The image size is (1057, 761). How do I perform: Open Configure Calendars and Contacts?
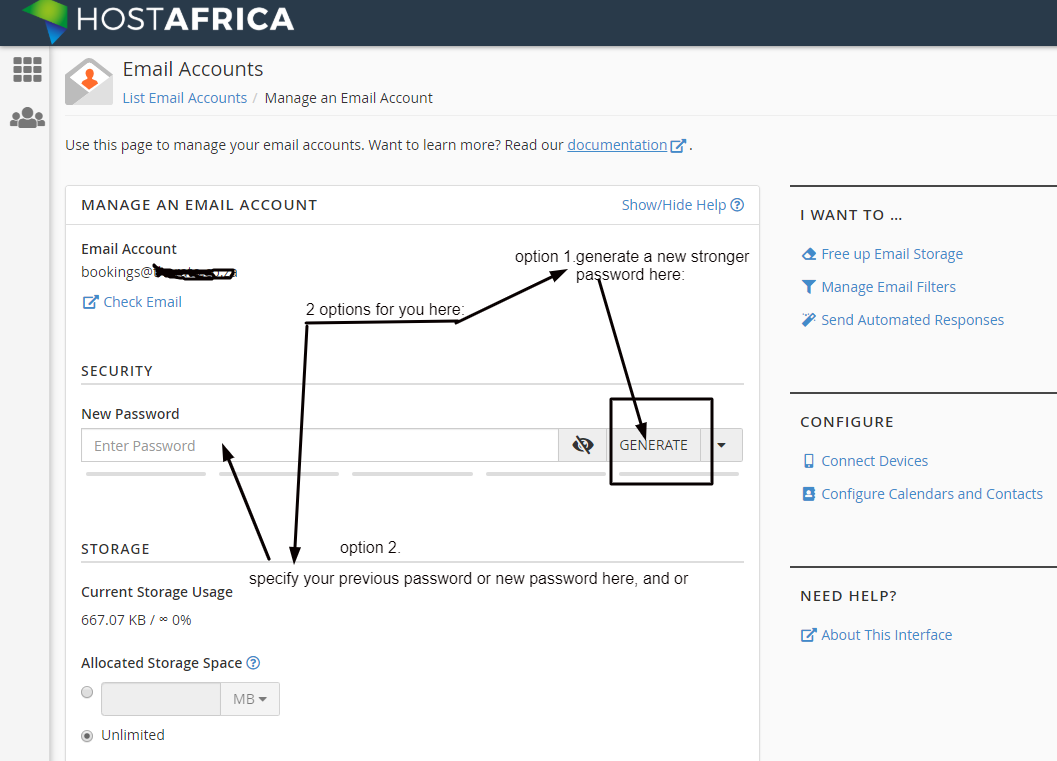pyautogui.click(x=931, y=494)
